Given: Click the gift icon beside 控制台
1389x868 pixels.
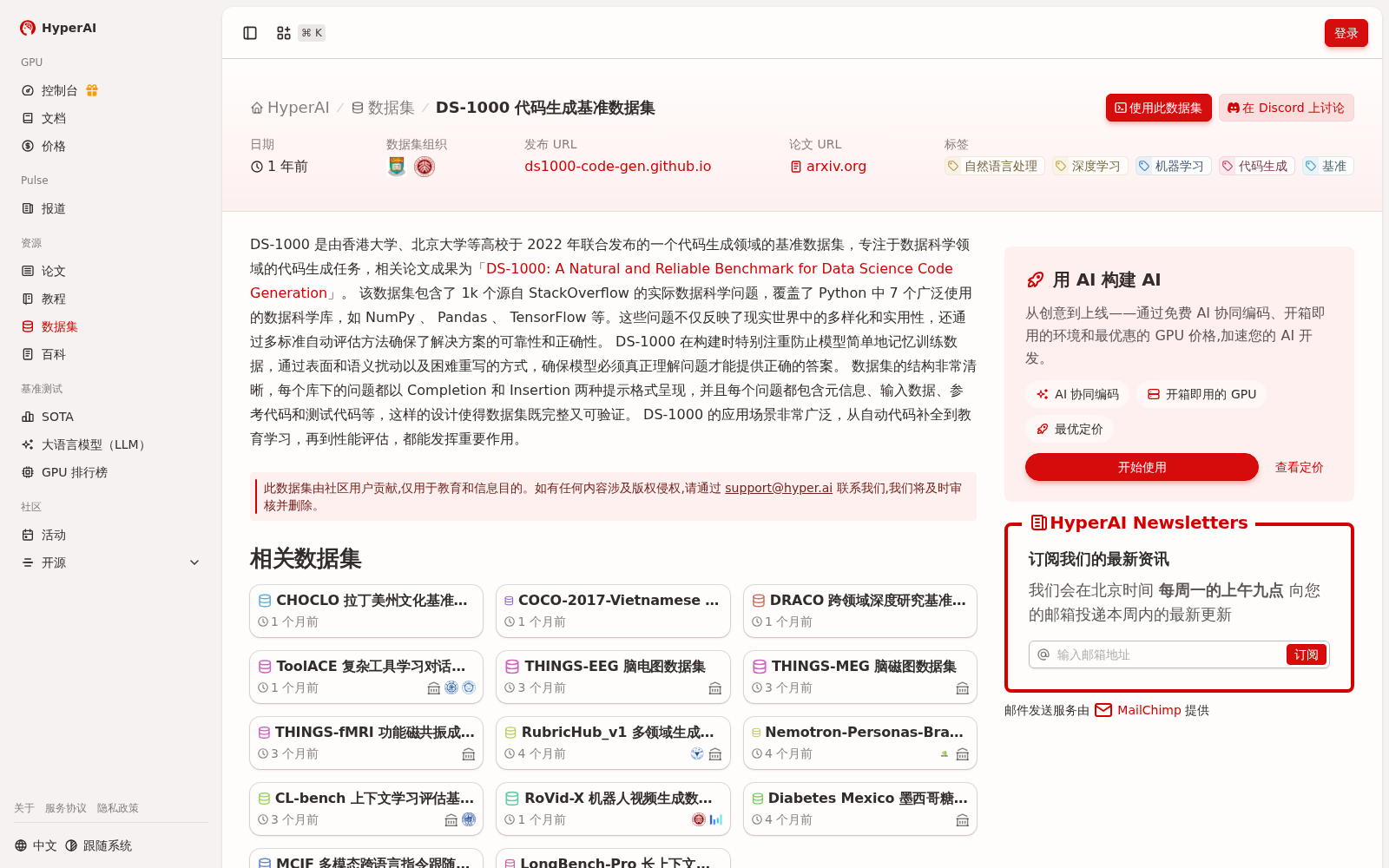Looking at the screenshot, I should [x=92, y=90].
